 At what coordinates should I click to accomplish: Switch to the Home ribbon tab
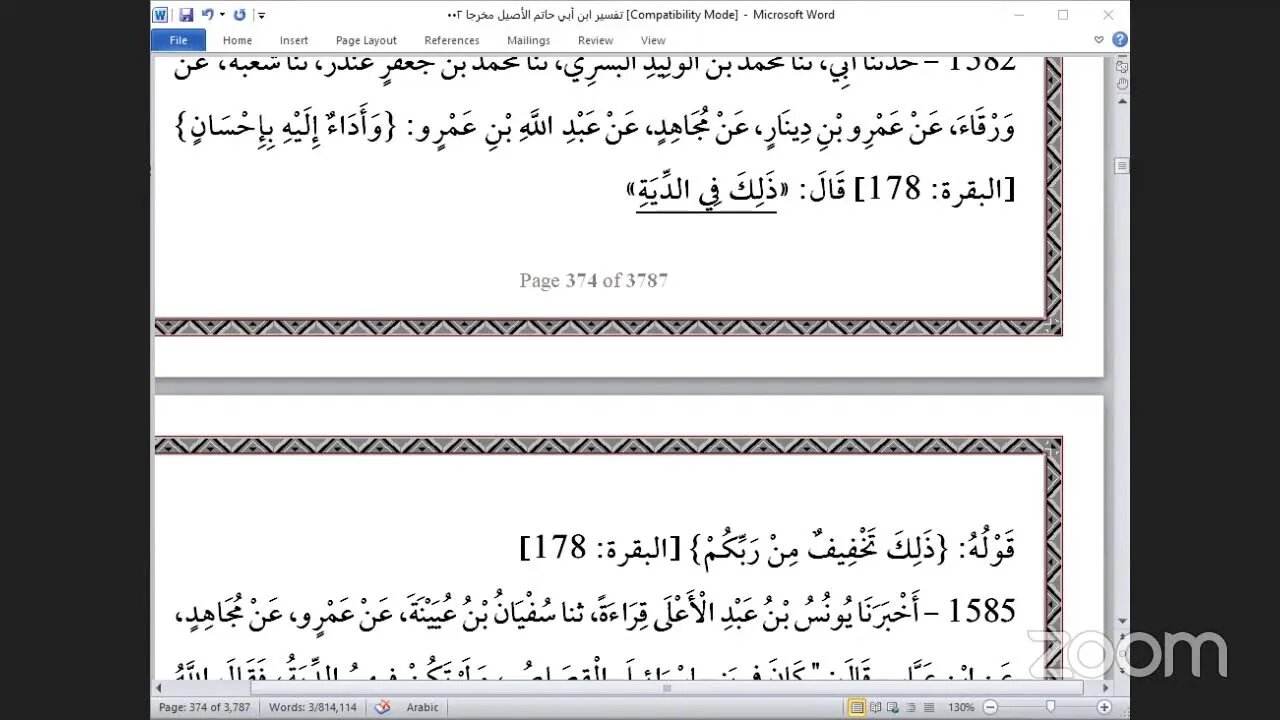pyautogui.click(x=237, y=40)
